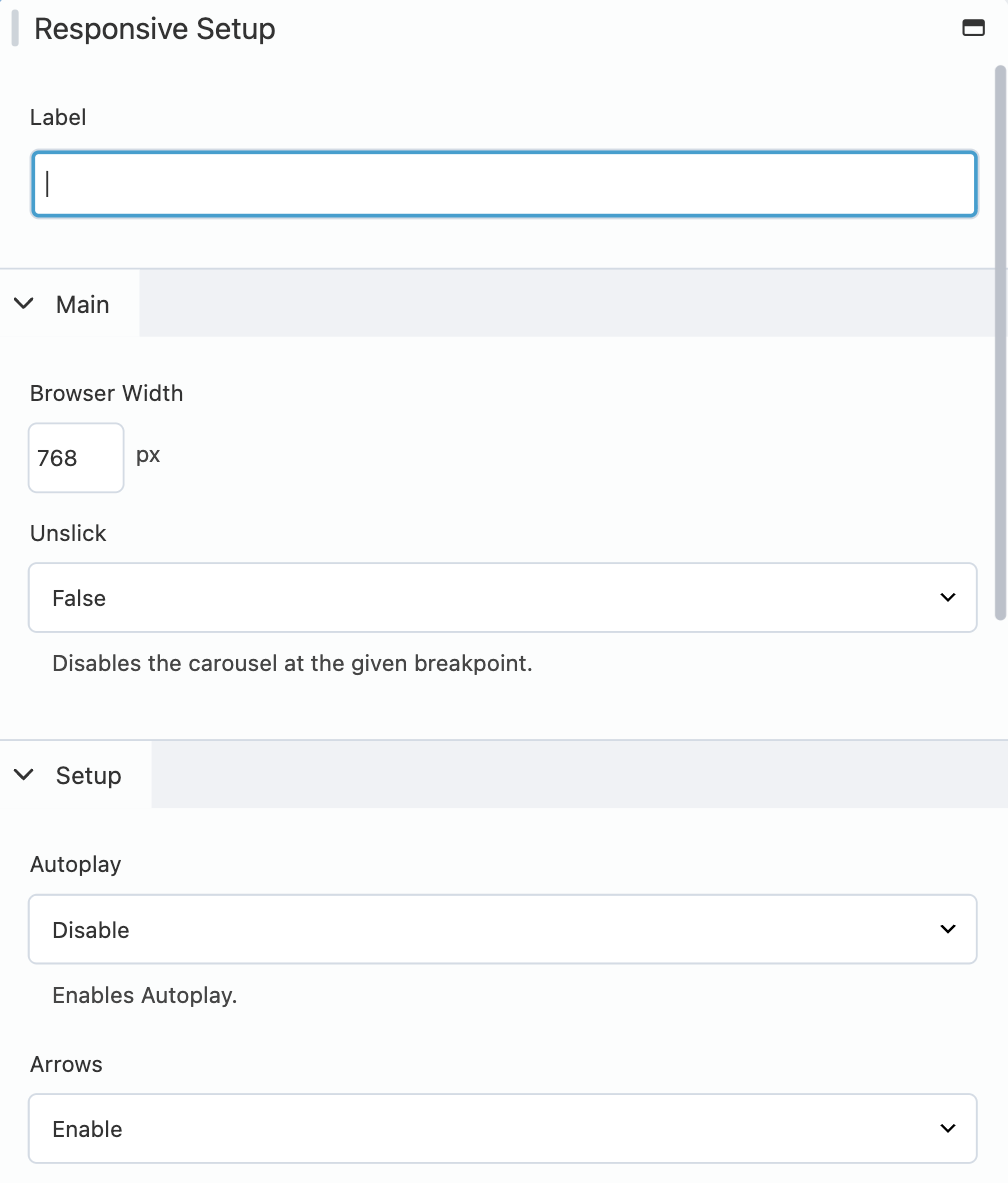
Task: Click the 'Label' field caption
Action: pyautogui.click(x=58, y=118)
